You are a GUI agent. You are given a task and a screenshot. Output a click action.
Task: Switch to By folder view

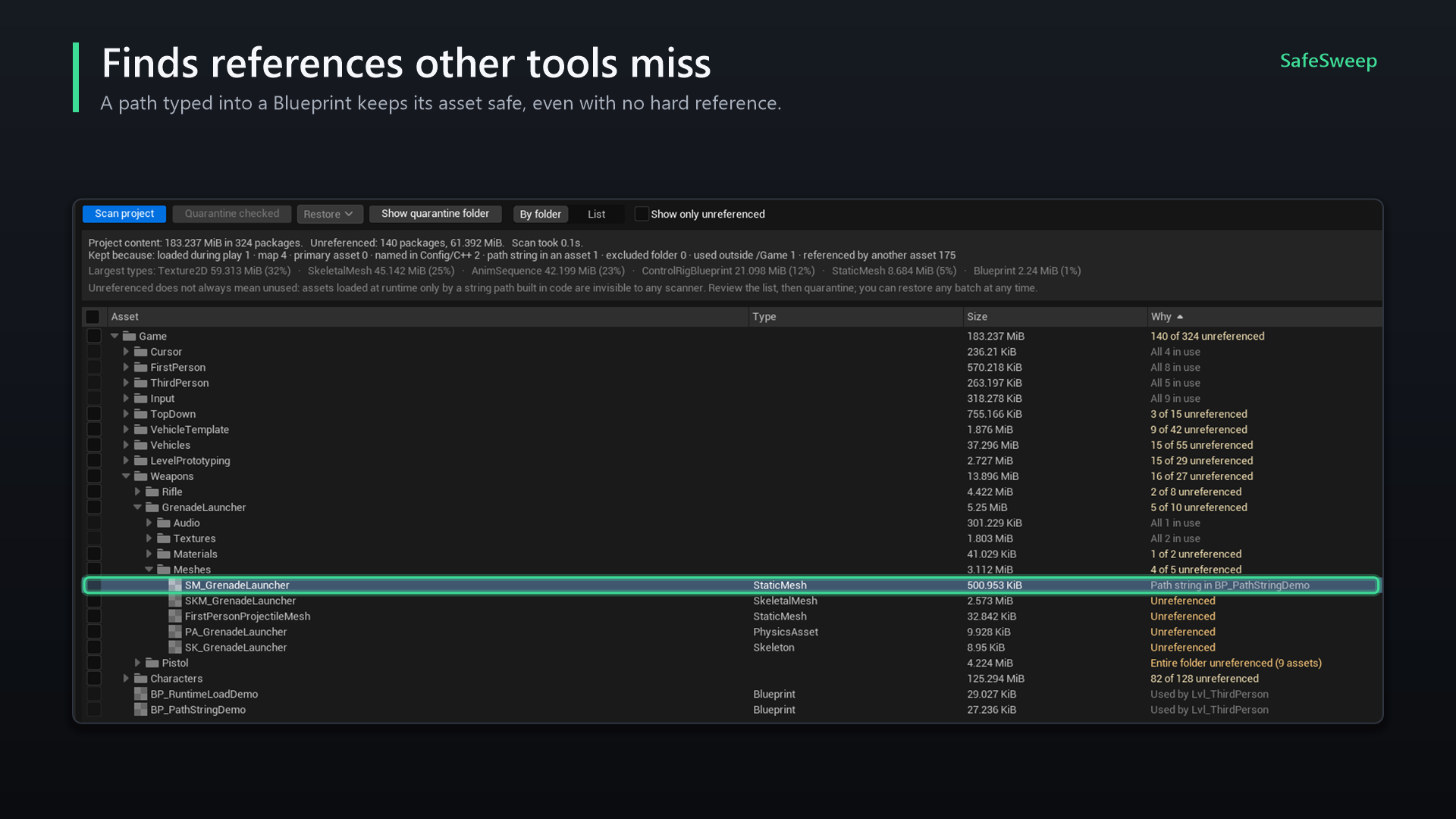tap(541, 215)
